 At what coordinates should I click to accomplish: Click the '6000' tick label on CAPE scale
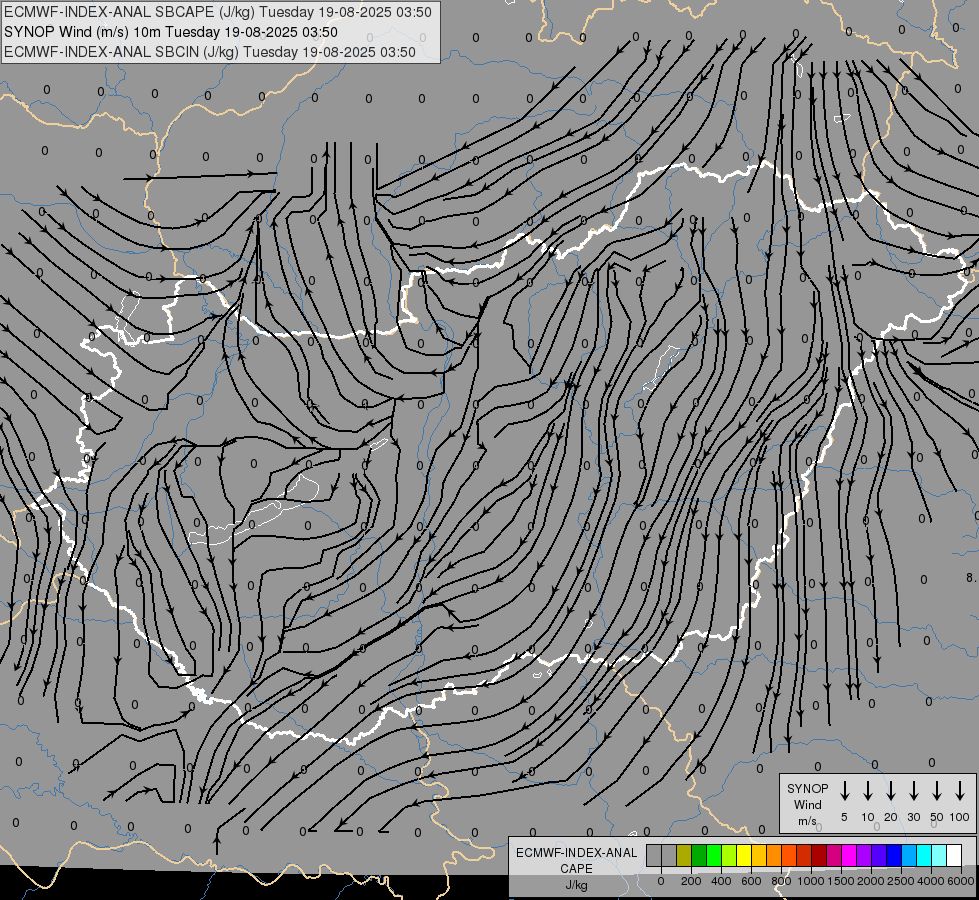point(961,881)
